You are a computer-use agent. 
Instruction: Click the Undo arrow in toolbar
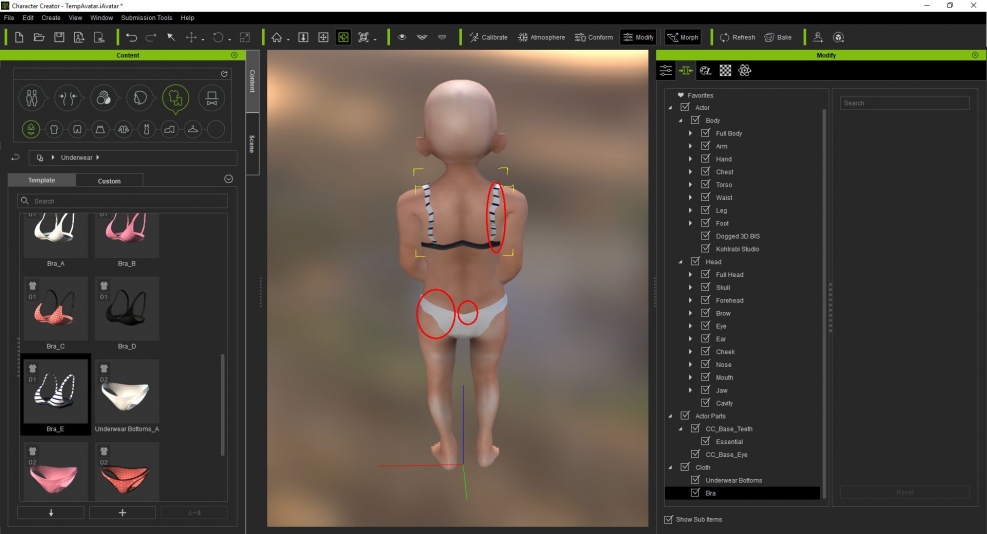pos(130,37)
